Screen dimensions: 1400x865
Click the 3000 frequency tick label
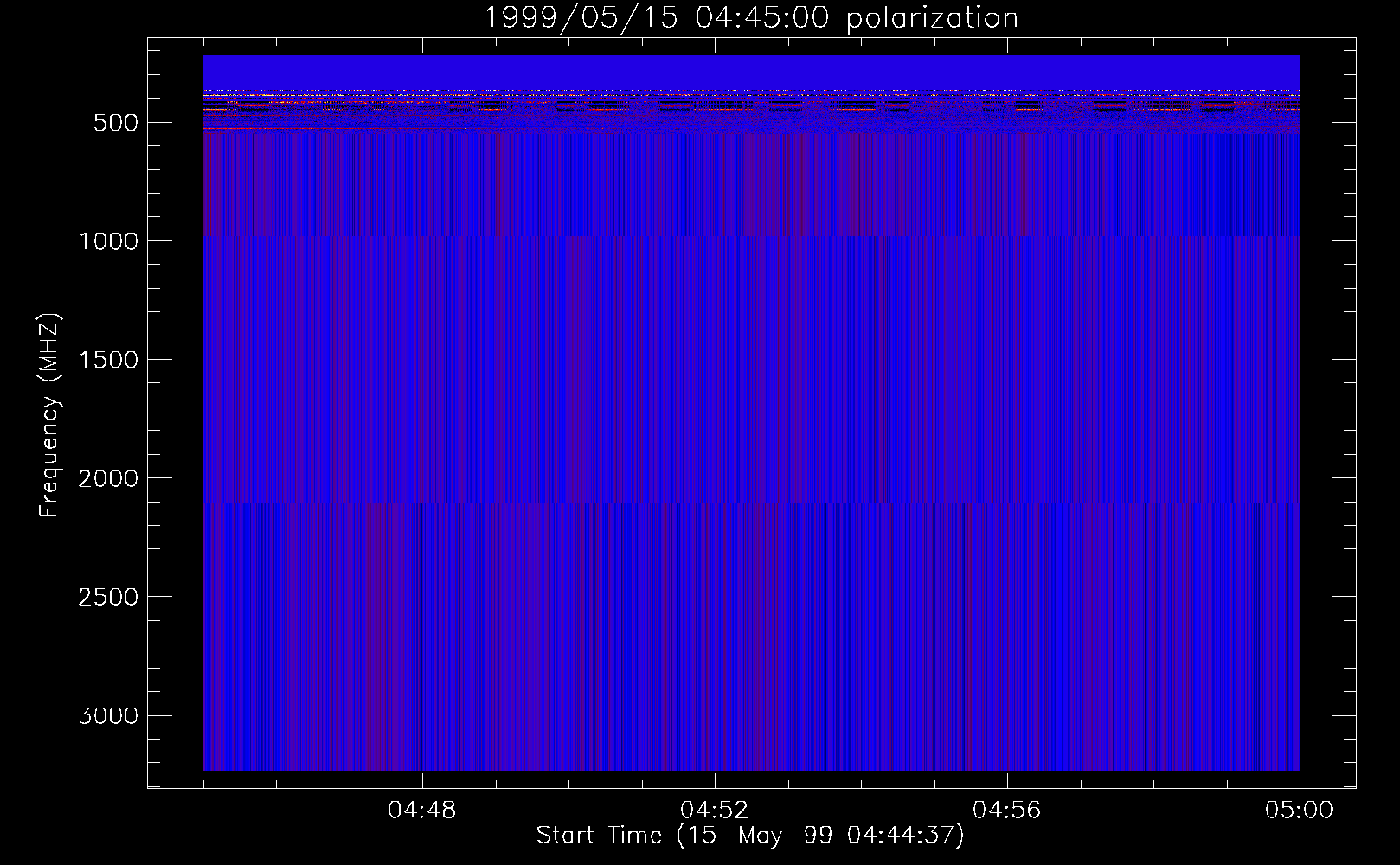(108, 715)
